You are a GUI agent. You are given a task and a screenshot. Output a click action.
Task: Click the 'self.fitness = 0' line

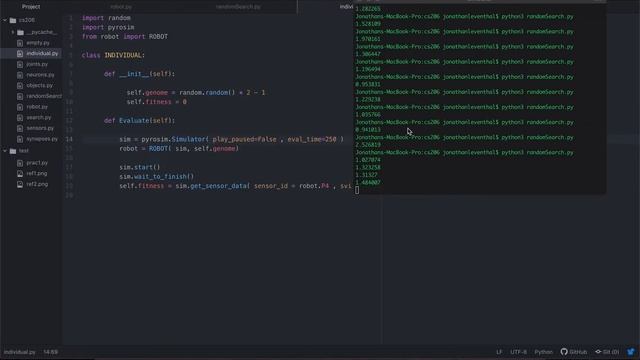(156, 102)
